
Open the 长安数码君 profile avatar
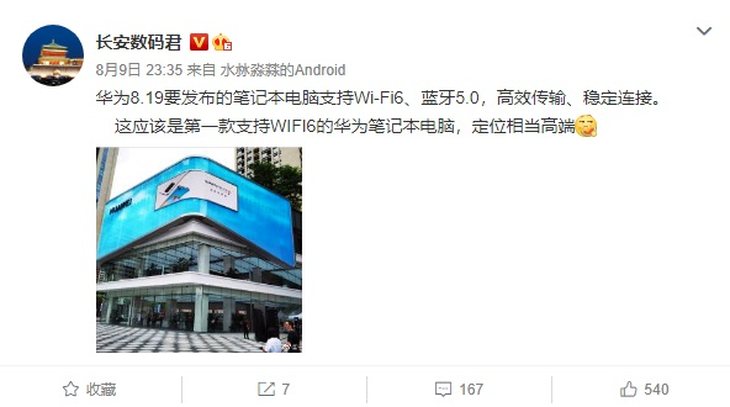pos(53,55)
